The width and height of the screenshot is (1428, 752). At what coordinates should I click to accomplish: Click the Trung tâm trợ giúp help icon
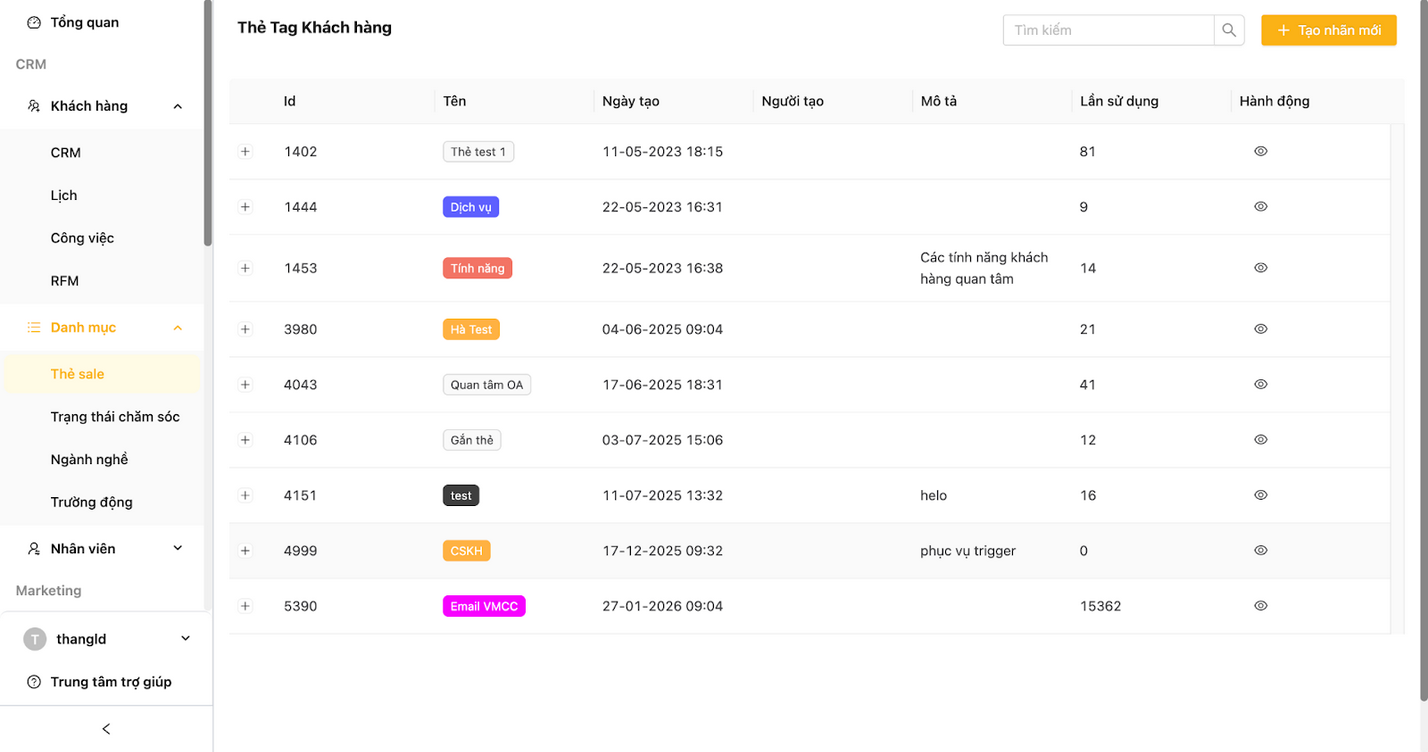click(x=34, y=682)
